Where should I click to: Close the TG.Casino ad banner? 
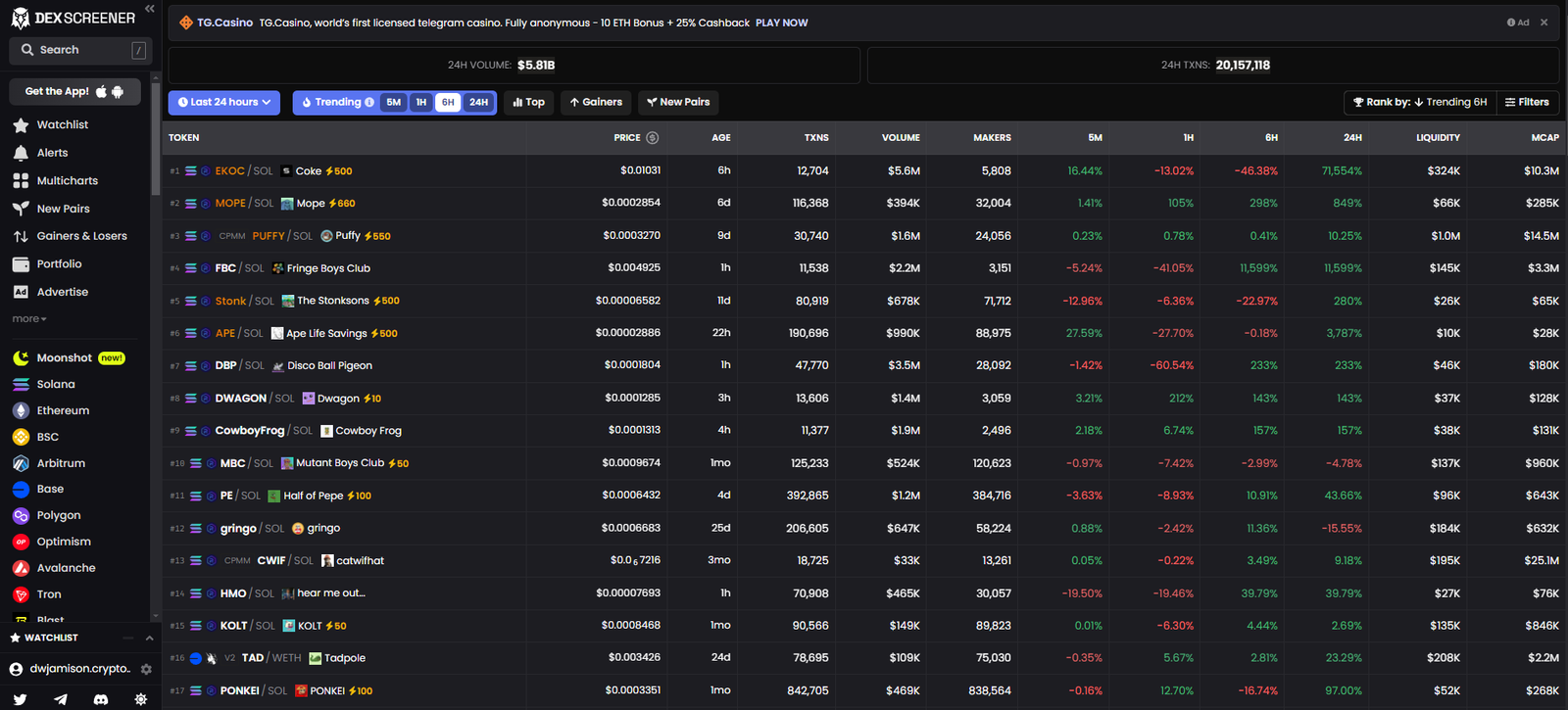point(1543,23)
